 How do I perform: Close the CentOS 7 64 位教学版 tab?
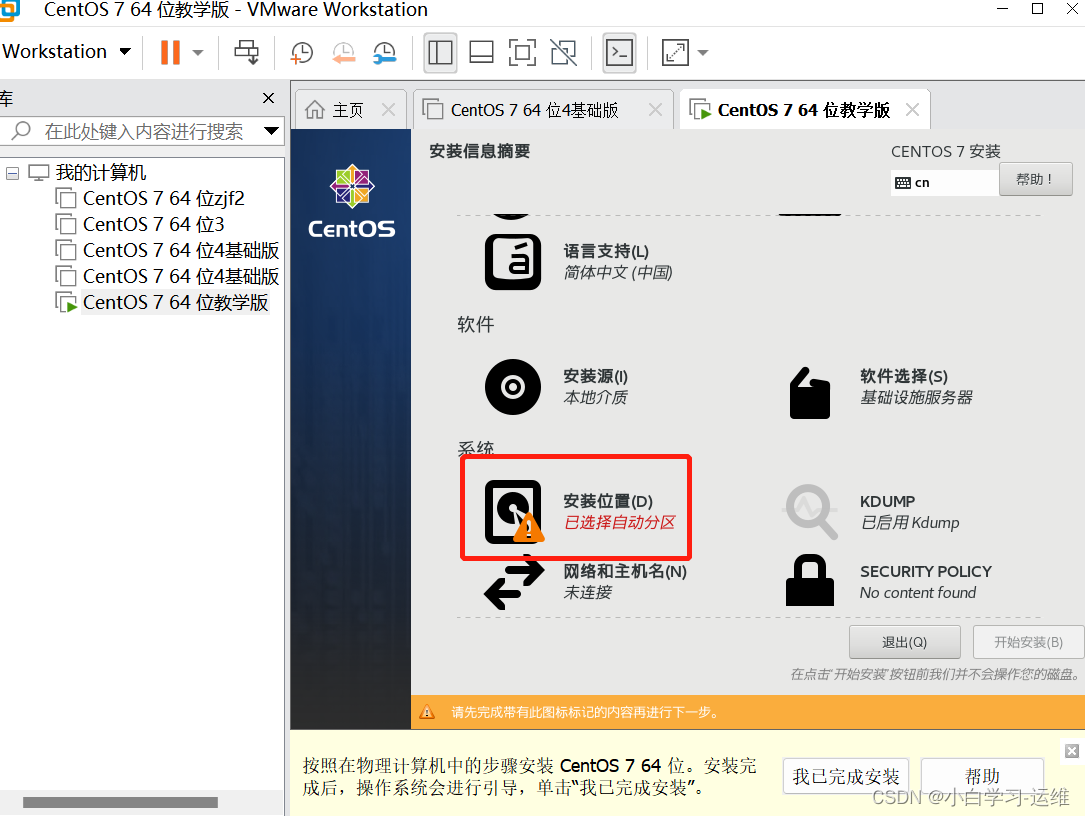click(x=913, y=109)
